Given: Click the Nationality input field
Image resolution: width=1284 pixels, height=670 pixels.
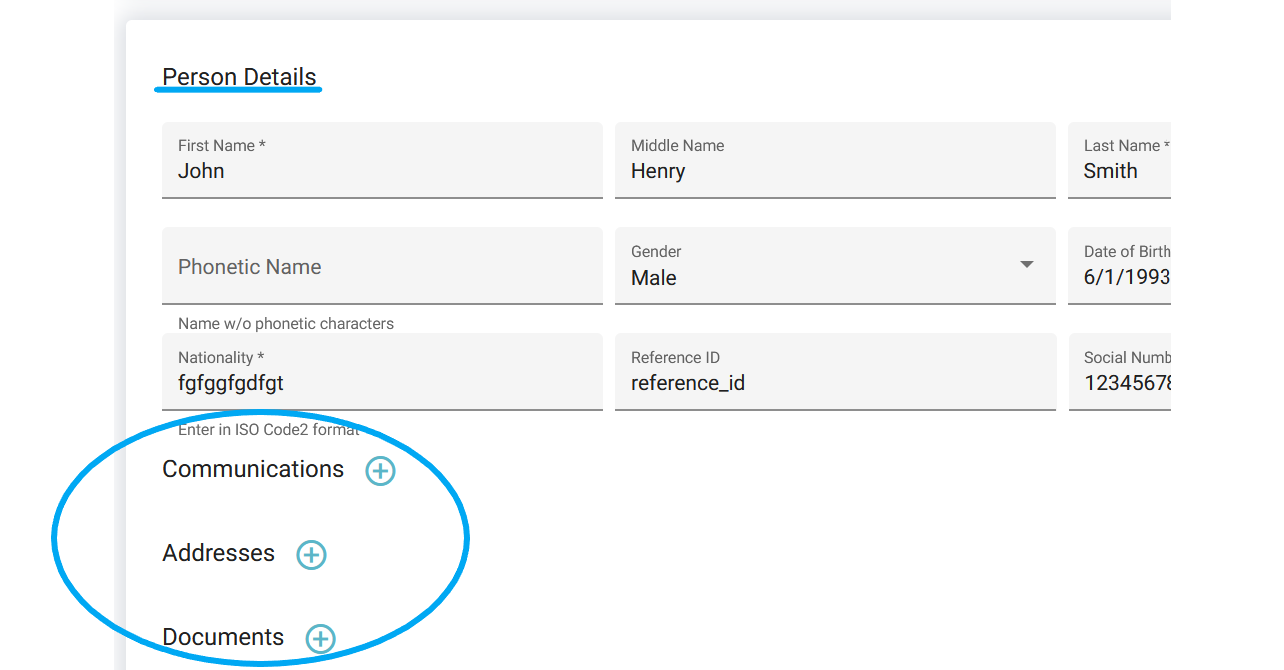Looking at the screenshot, I should [x=381, y=383].
